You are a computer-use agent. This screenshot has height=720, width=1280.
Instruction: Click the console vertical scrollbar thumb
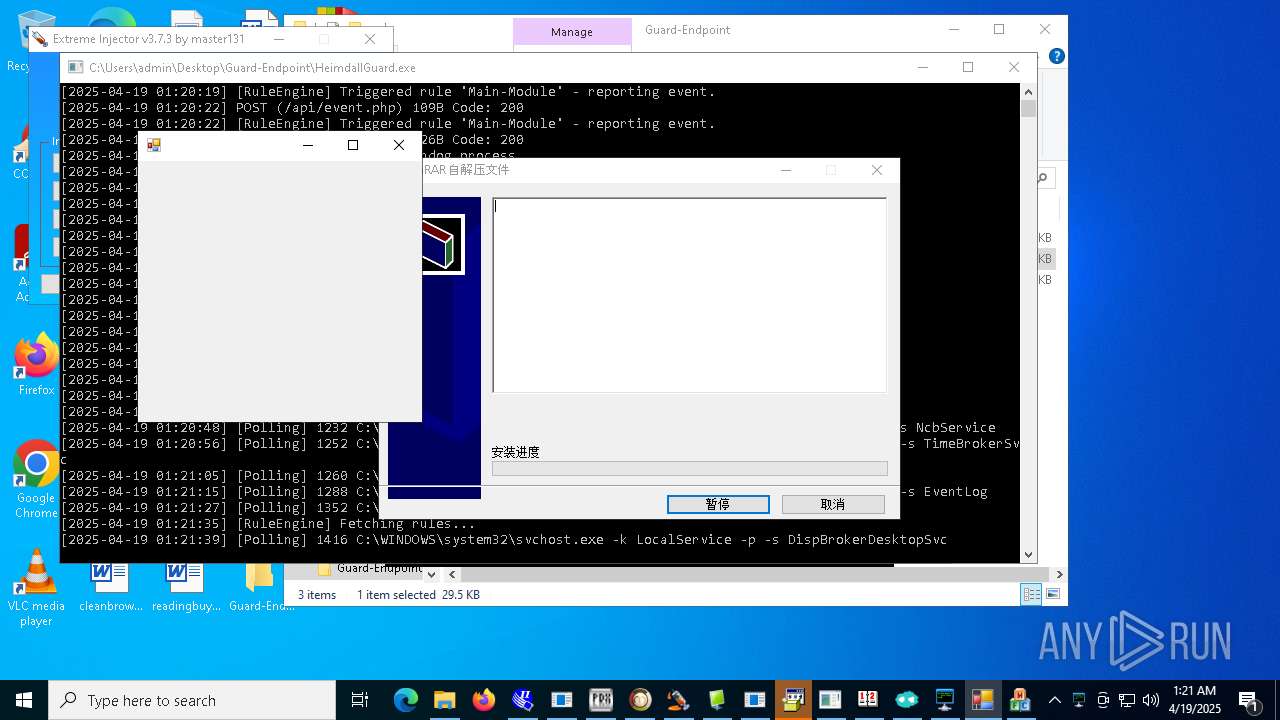click(1028, 108)
